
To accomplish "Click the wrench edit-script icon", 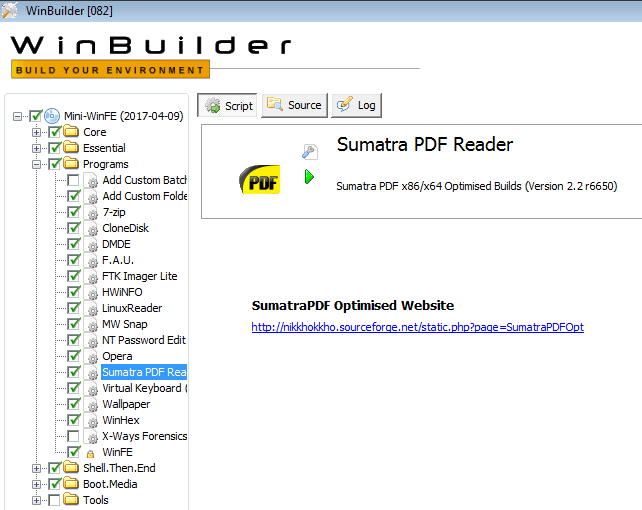I will (310, 151).
